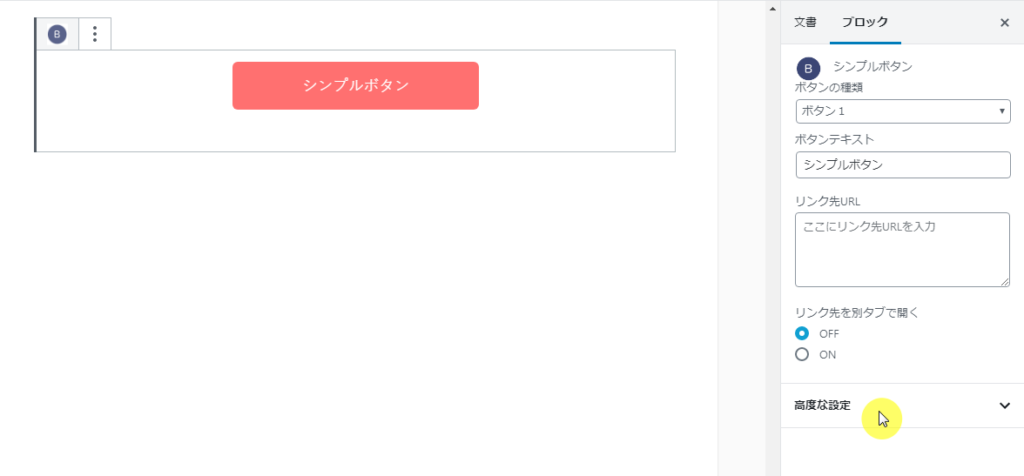
Task: Click the arrow on the ボタン１ select box
Action: point(1002,112)
